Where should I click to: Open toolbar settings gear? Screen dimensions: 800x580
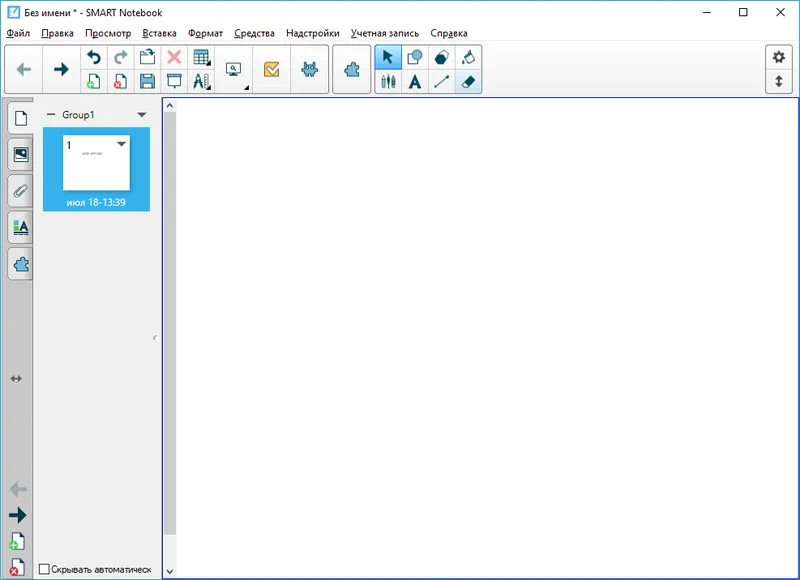click(778, 57)
